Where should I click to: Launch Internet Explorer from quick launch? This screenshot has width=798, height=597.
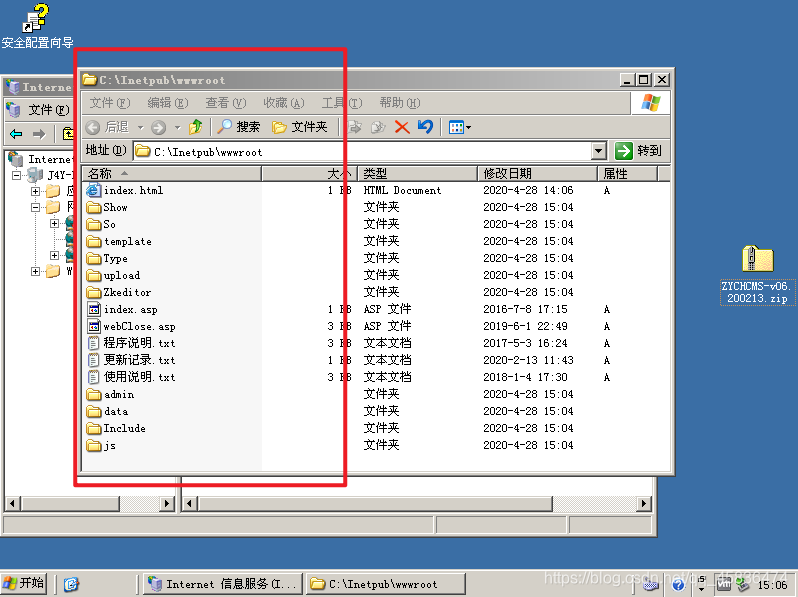pos(71,584)
